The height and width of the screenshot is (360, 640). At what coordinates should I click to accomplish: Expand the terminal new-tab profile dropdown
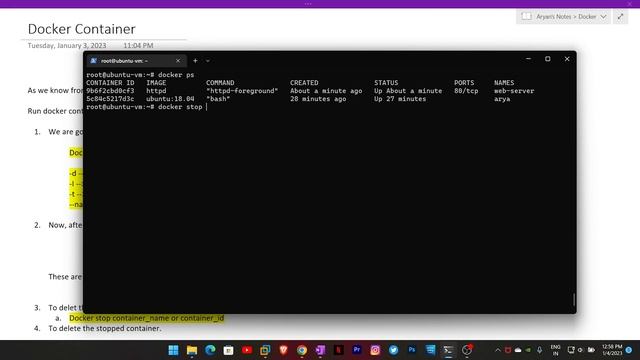tap(208, 60)
